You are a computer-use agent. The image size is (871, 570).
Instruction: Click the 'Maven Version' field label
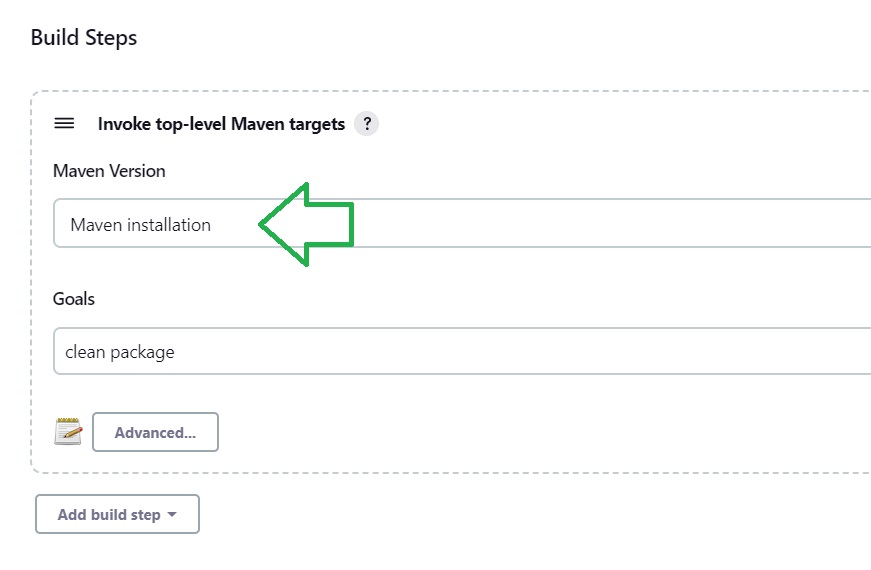(x=109, y=171)
